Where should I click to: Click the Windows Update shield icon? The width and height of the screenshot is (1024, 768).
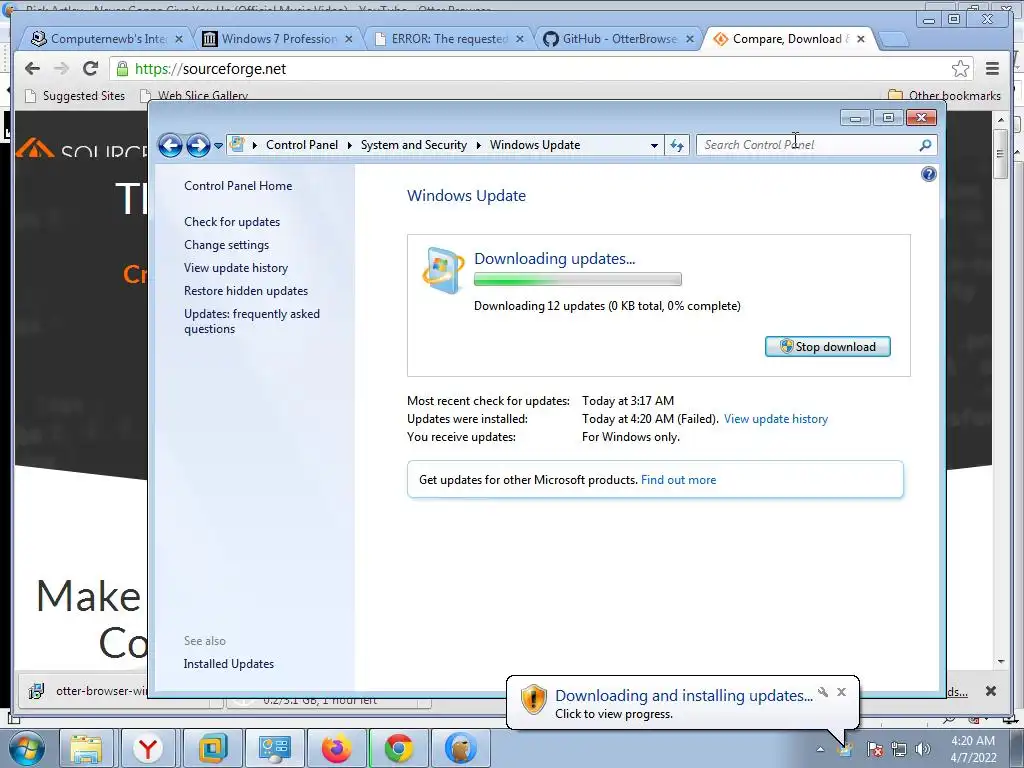pyautogui.click(x=443, y=270)
